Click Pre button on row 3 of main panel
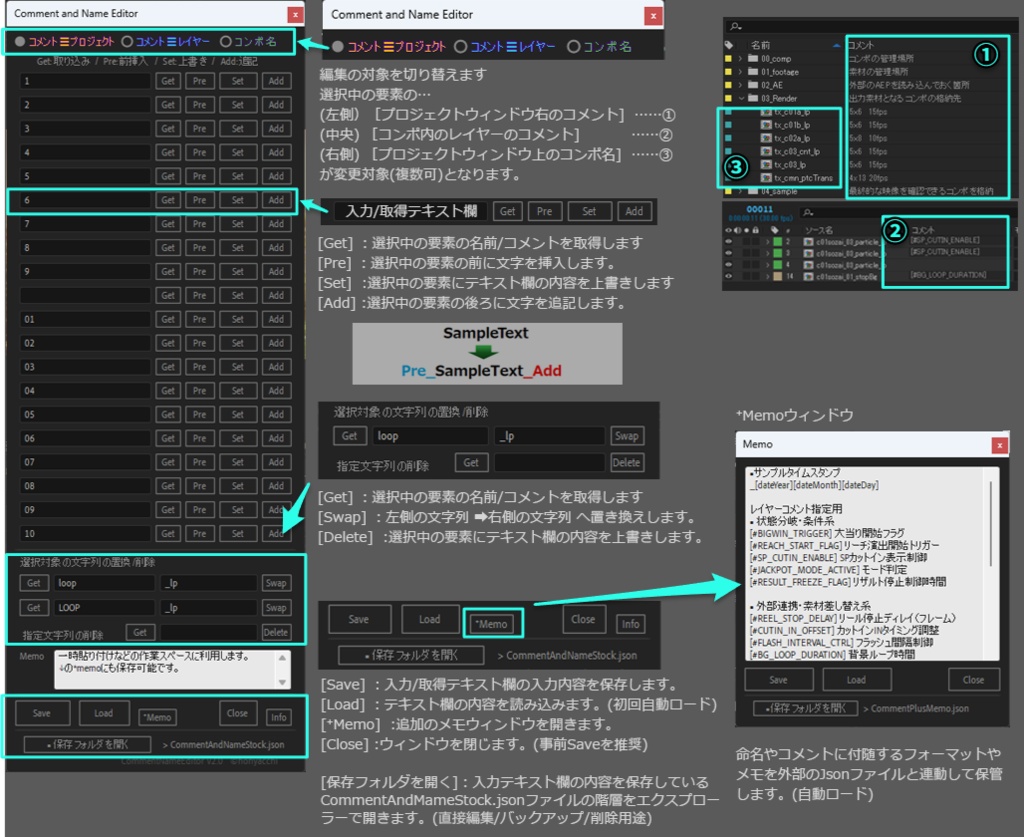The image size is (1024, 837). [x=200, y=129]
